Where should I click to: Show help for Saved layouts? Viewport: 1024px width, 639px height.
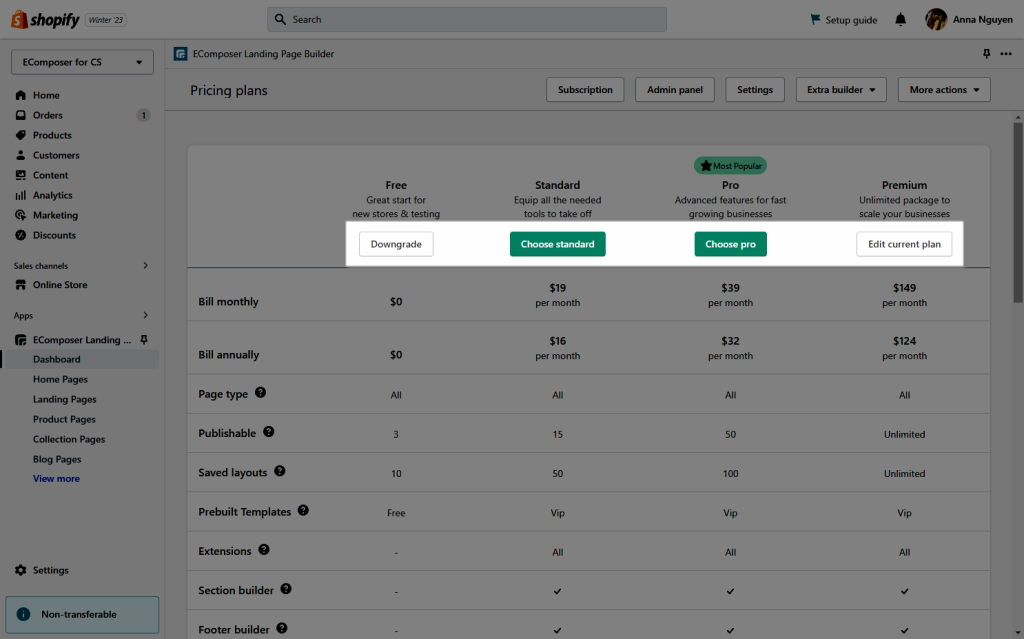tap(280, 471)
